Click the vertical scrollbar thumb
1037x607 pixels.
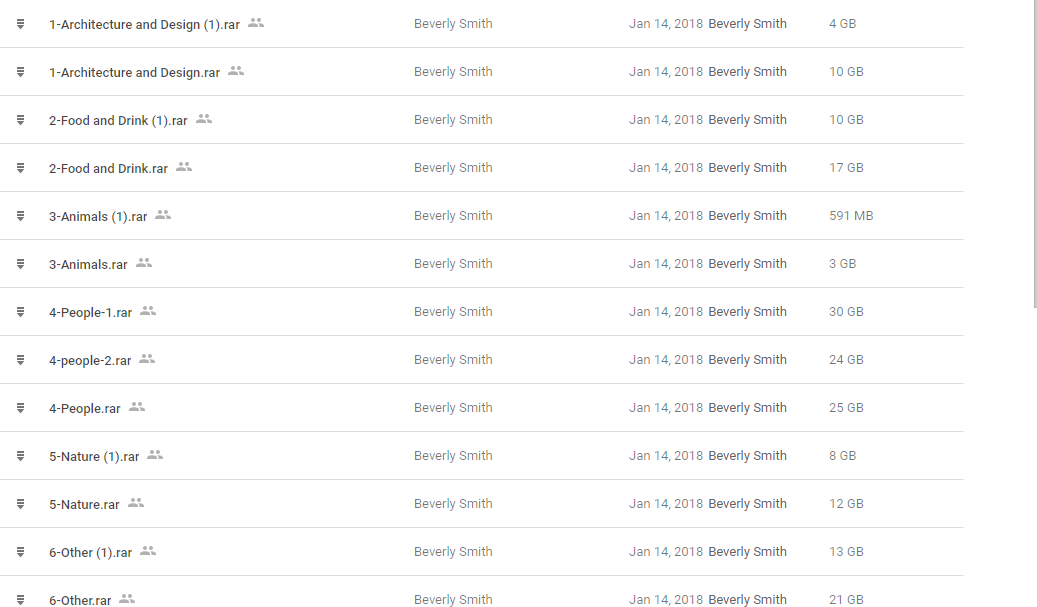[1034, 150]
